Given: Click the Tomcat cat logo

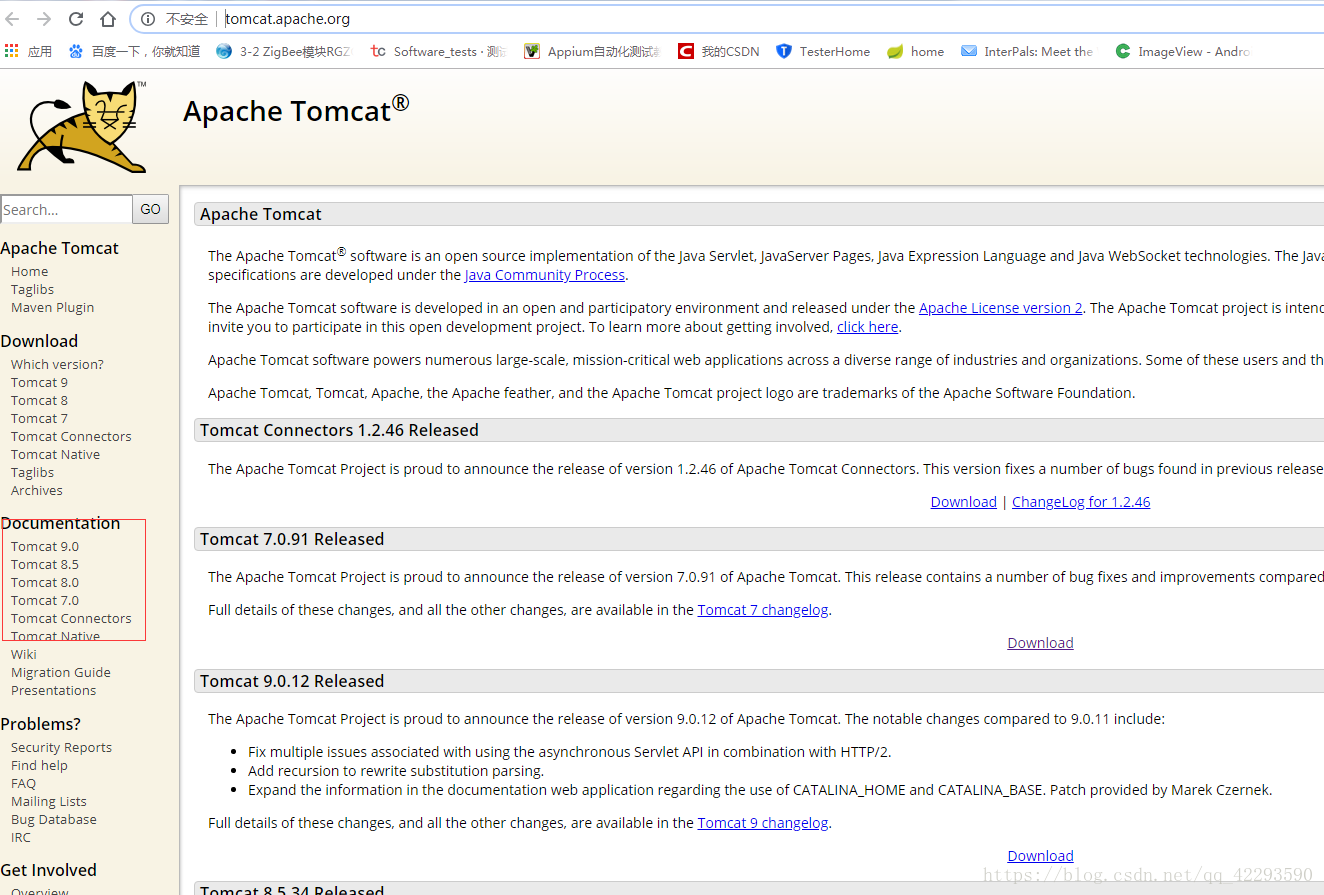Looking at the screenshot, I should click(x=82, y=127).
